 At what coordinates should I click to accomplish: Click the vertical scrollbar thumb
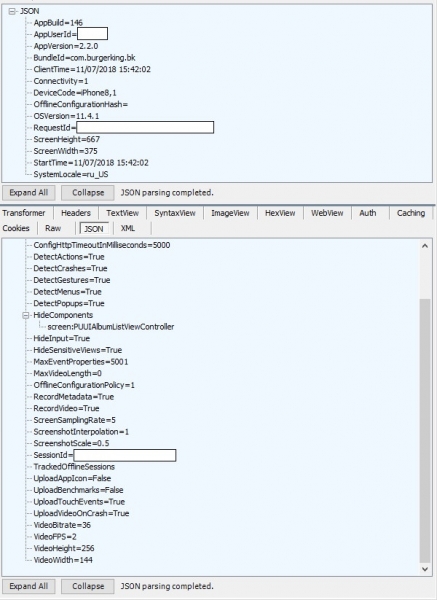(x=425, y=430)
